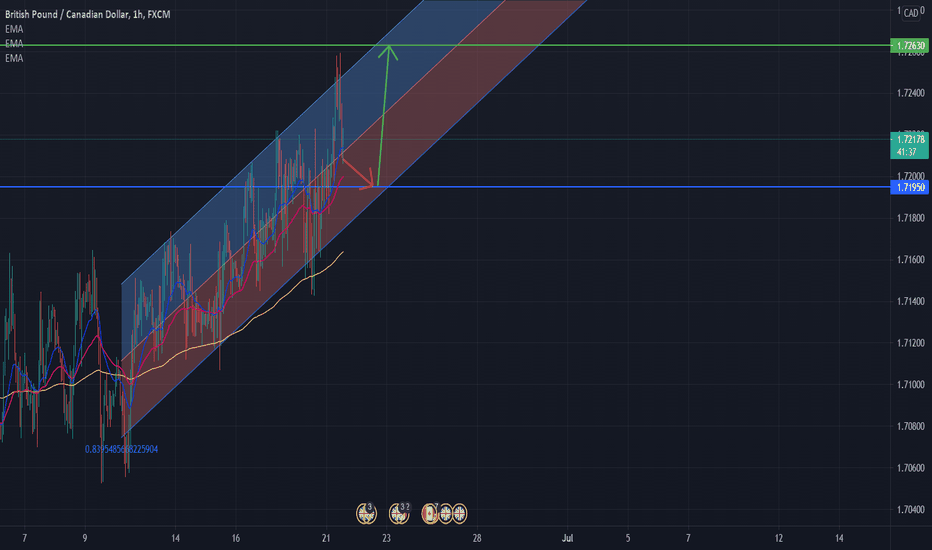This screenshot has width=932, height=550.
Task: Click the 1.72000 price axis label
Action: (911, 177)
